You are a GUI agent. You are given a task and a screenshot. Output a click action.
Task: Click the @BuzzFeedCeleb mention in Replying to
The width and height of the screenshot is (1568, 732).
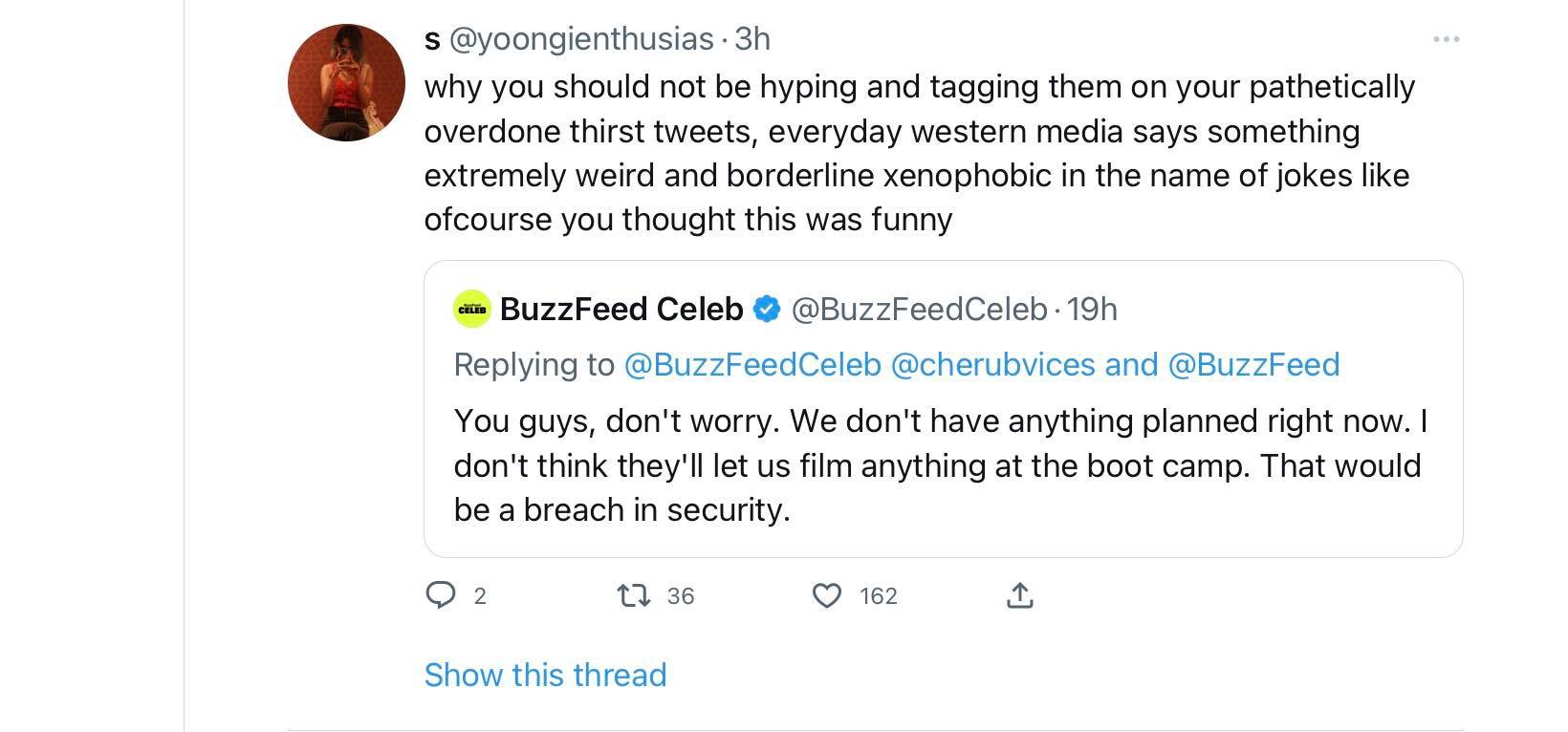point(751,364)
